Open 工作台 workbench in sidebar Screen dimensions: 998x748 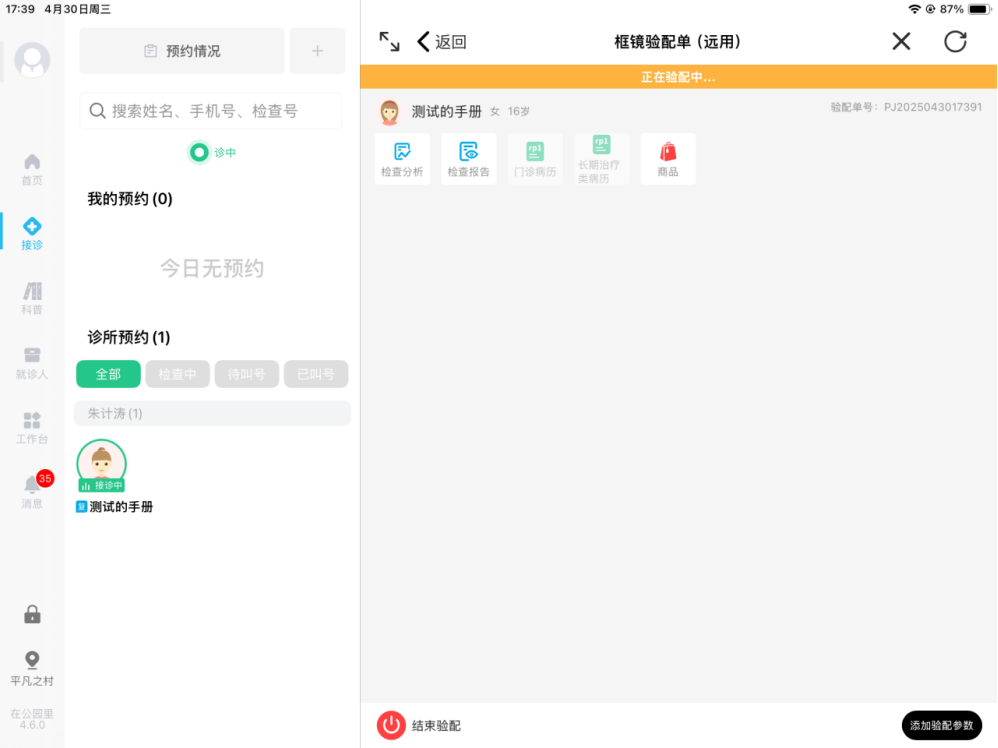coord(32,427)
